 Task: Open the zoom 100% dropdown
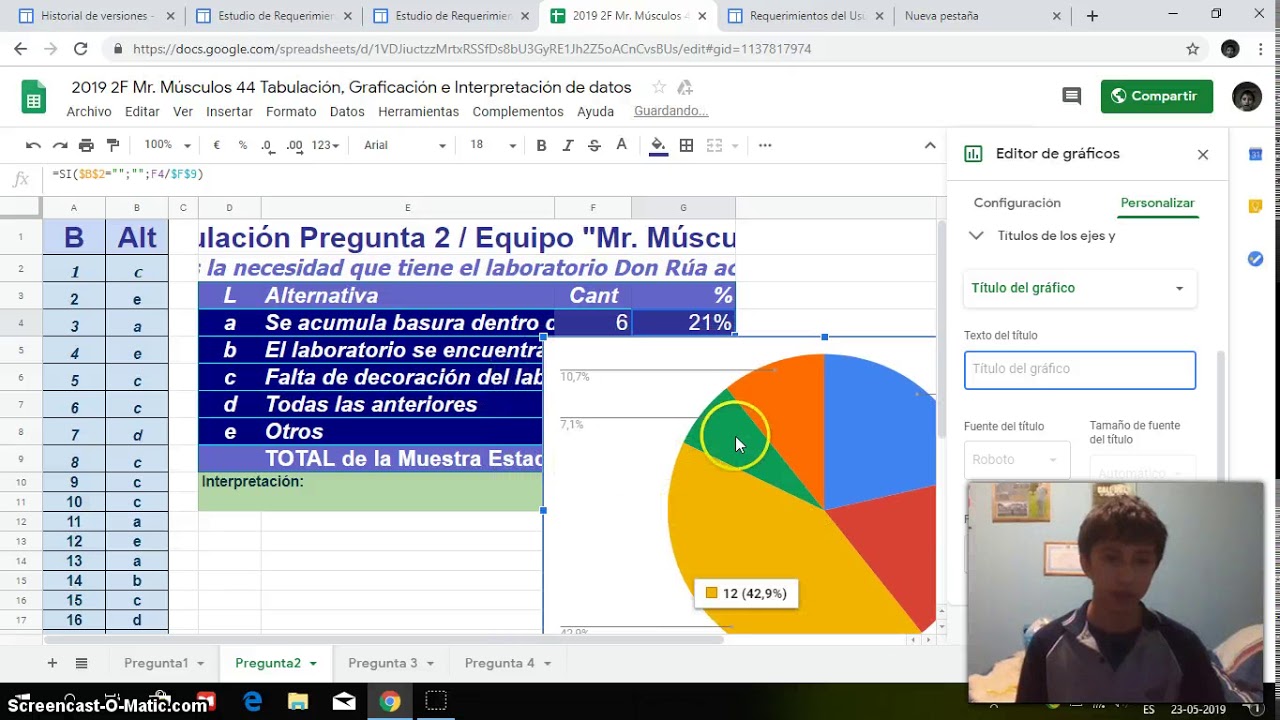[167, 145]
